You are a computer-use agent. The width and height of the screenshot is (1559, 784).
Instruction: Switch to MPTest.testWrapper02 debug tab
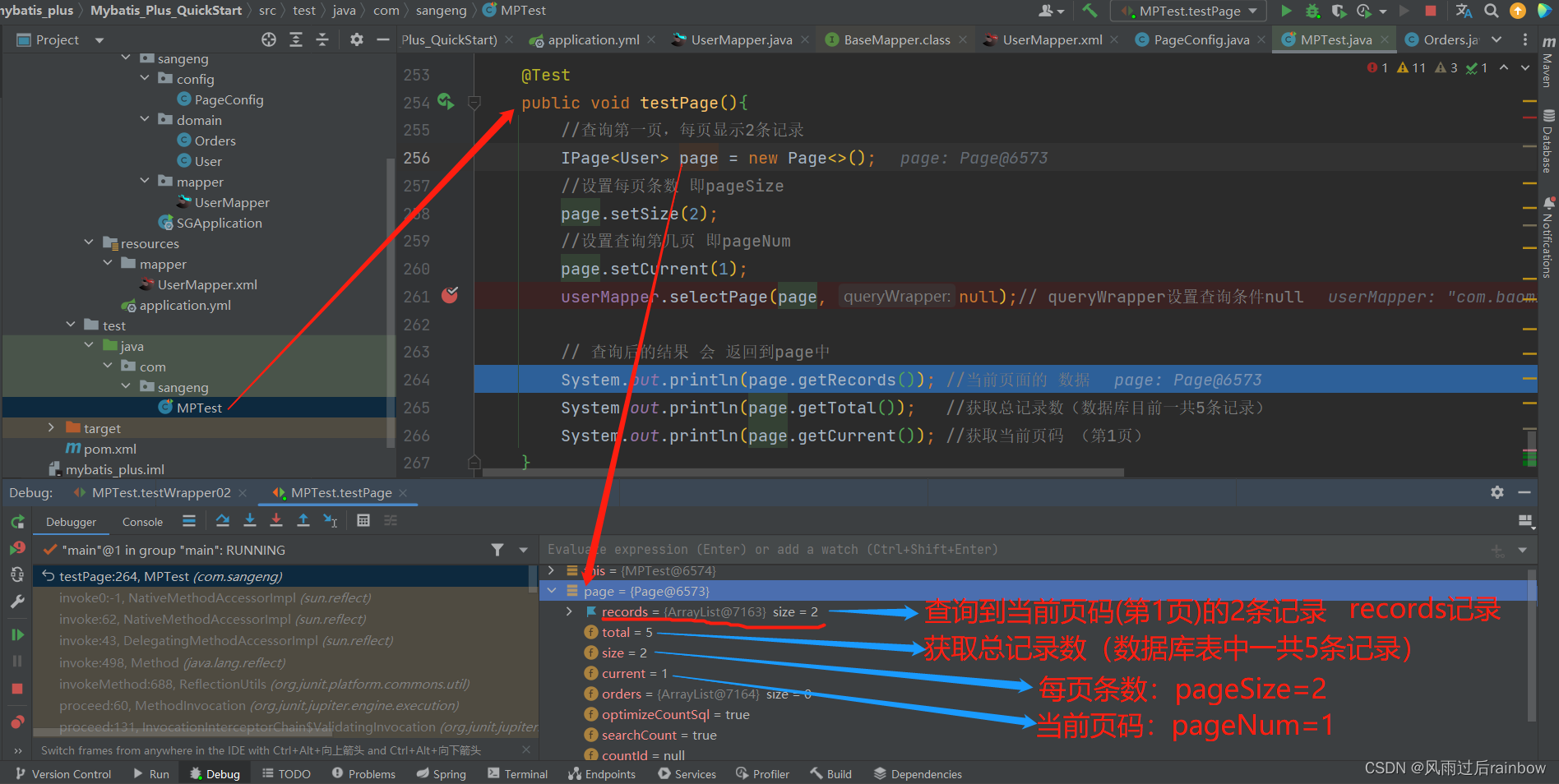pyautogui.click(x=161, y=492)
